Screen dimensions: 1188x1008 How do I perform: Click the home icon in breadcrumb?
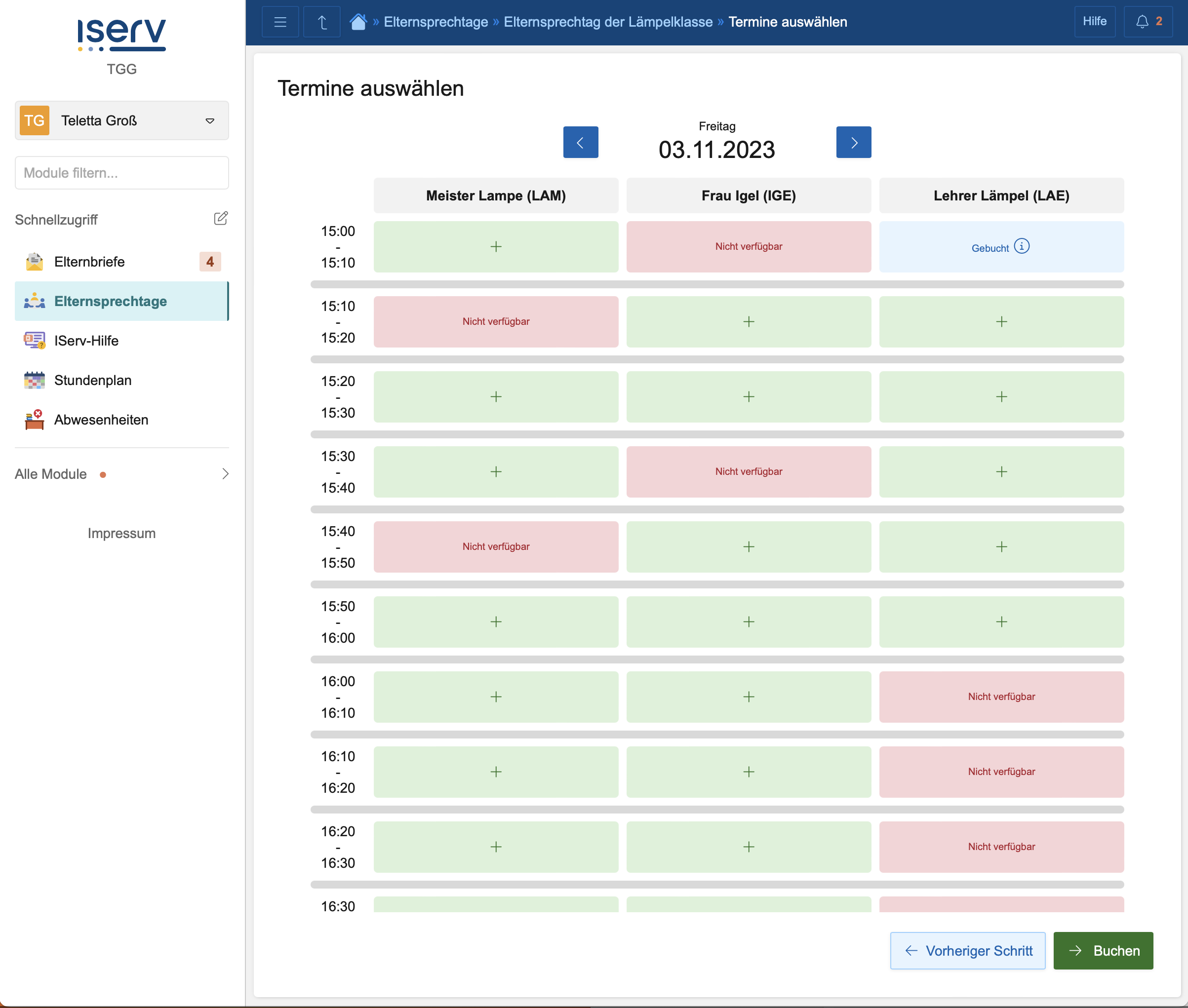point(358,22)
